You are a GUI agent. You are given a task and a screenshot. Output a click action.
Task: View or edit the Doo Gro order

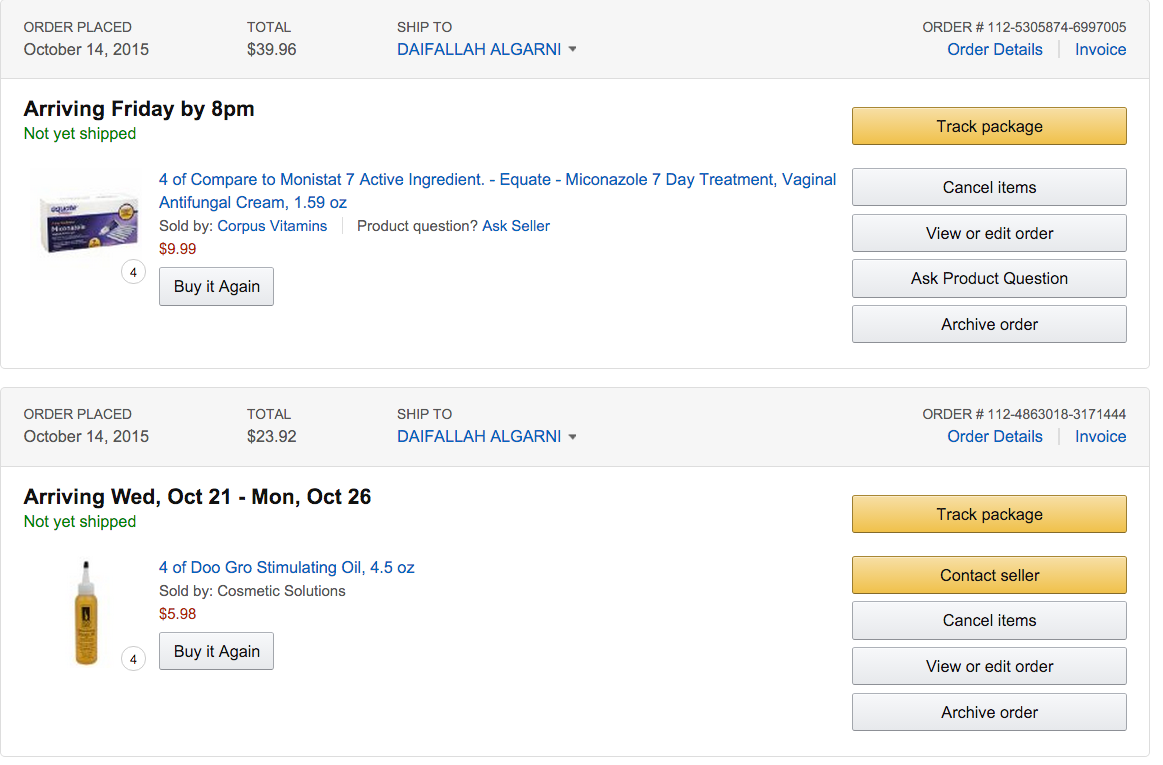[x=989, y=666]
